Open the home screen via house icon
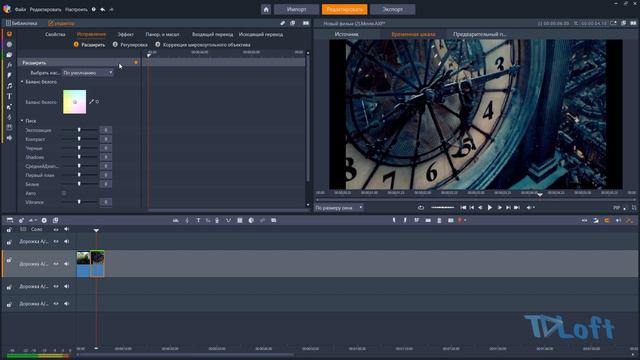Screen dimensions: 640x360 click(x=266, y=9)
